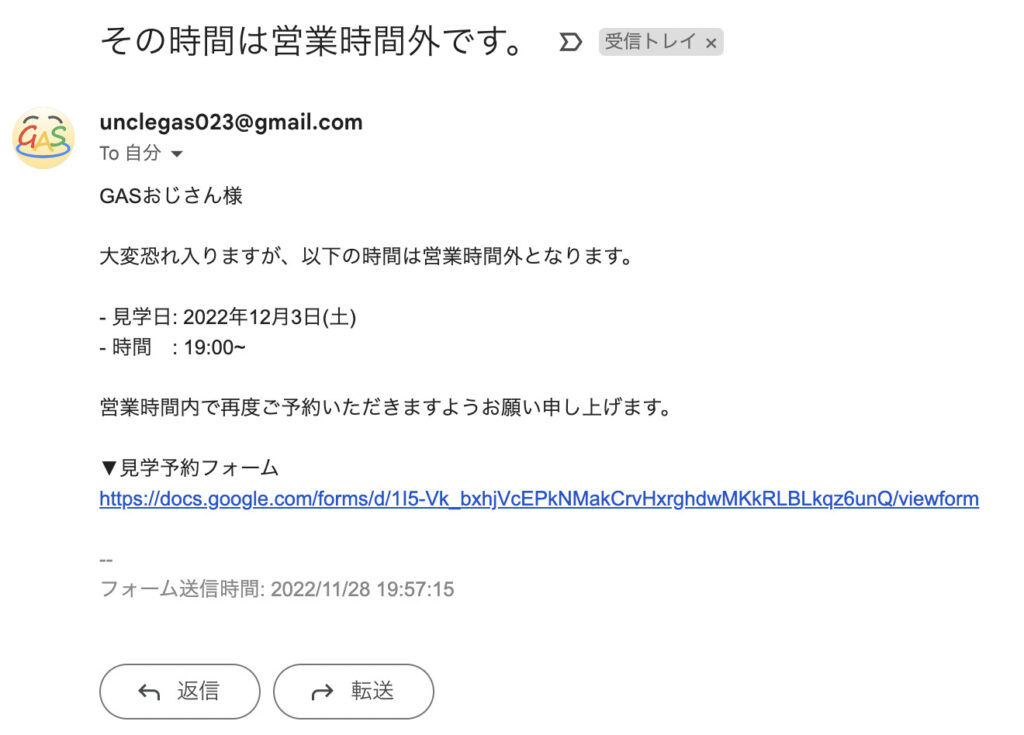Viewport: 1024px width, 735px height.
Task: Click the To 自分 recipient text
Action: click(x=130, y=154)
